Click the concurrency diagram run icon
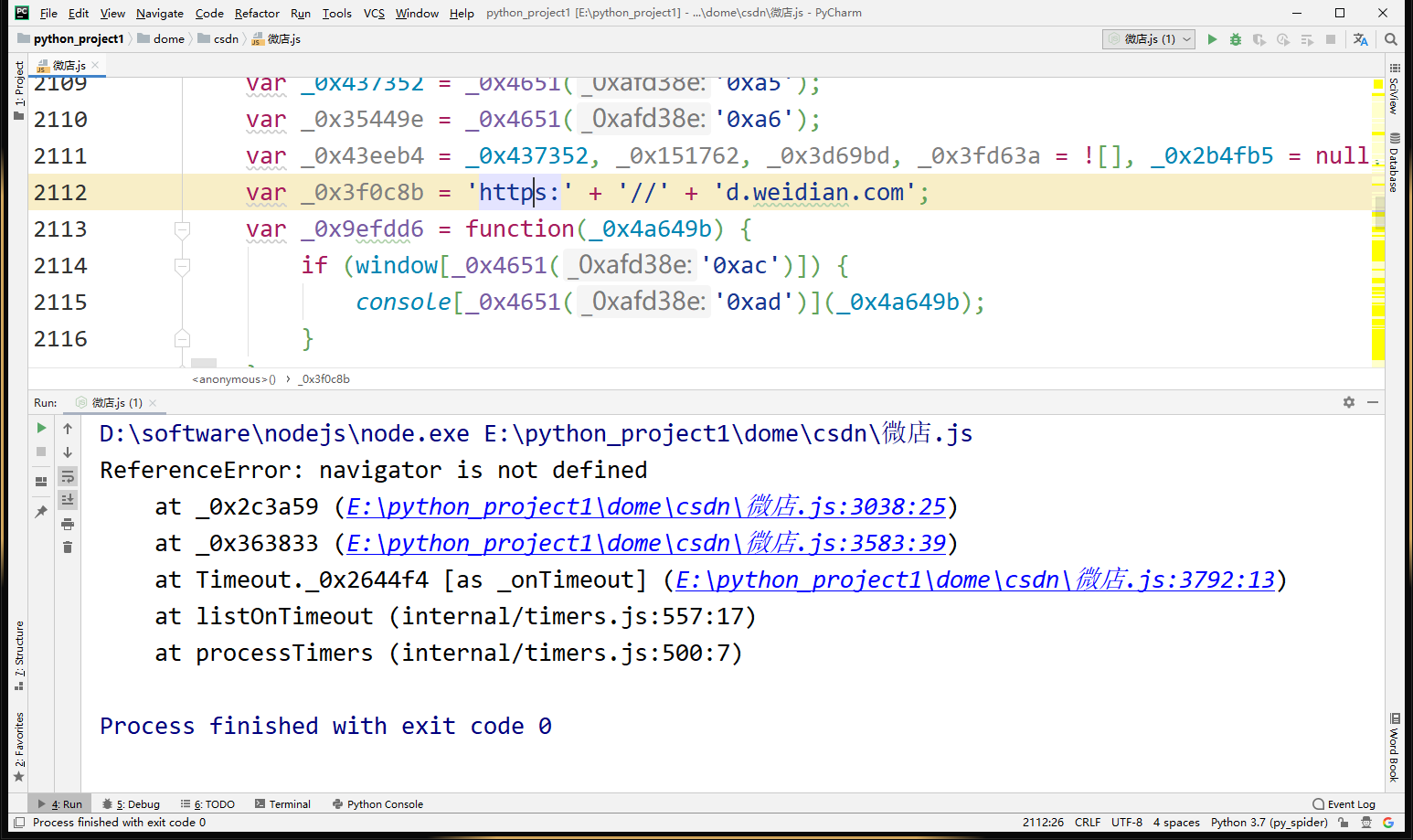 [x=1307, y=39]
